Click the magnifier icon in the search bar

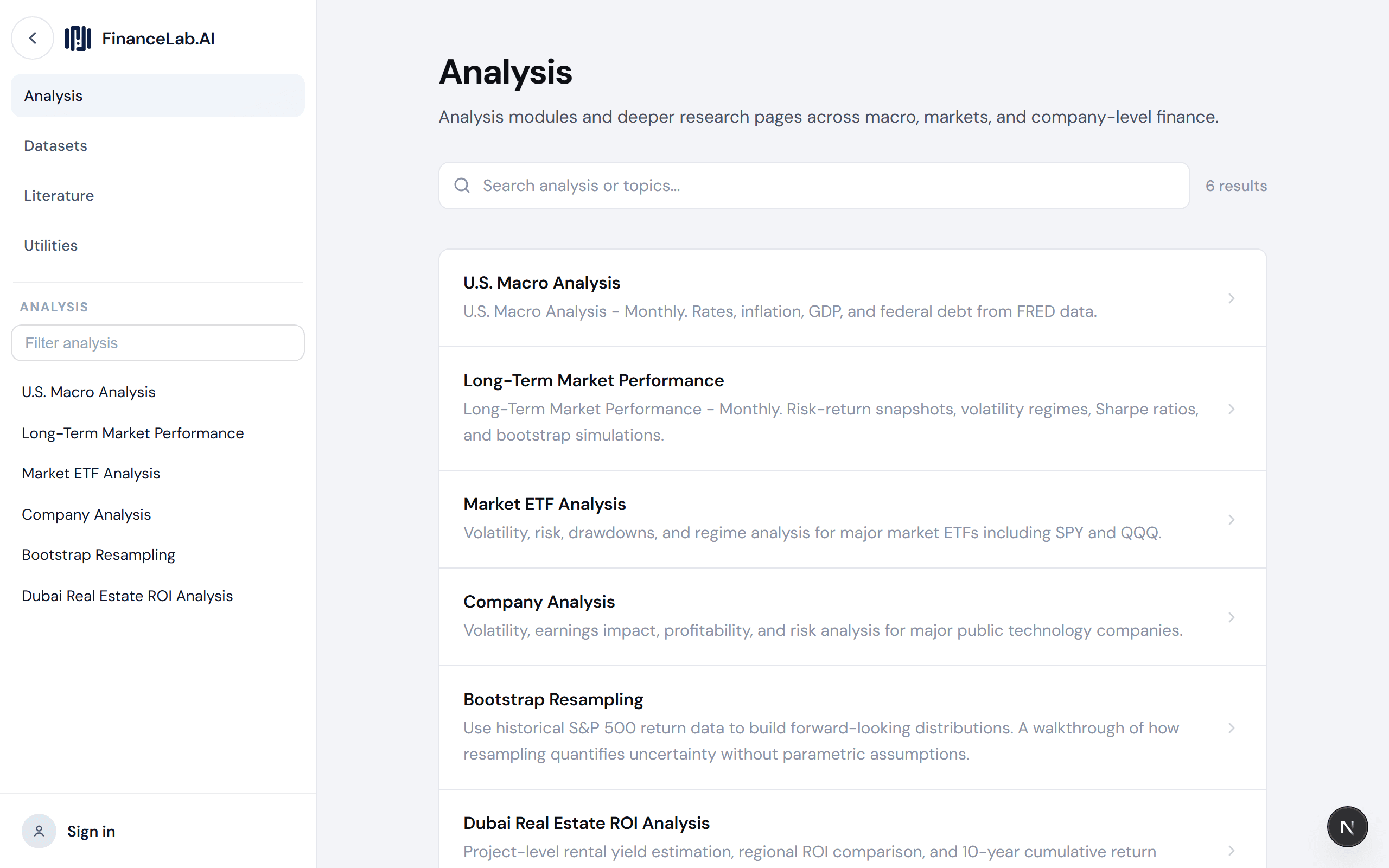tap(463, 186)
